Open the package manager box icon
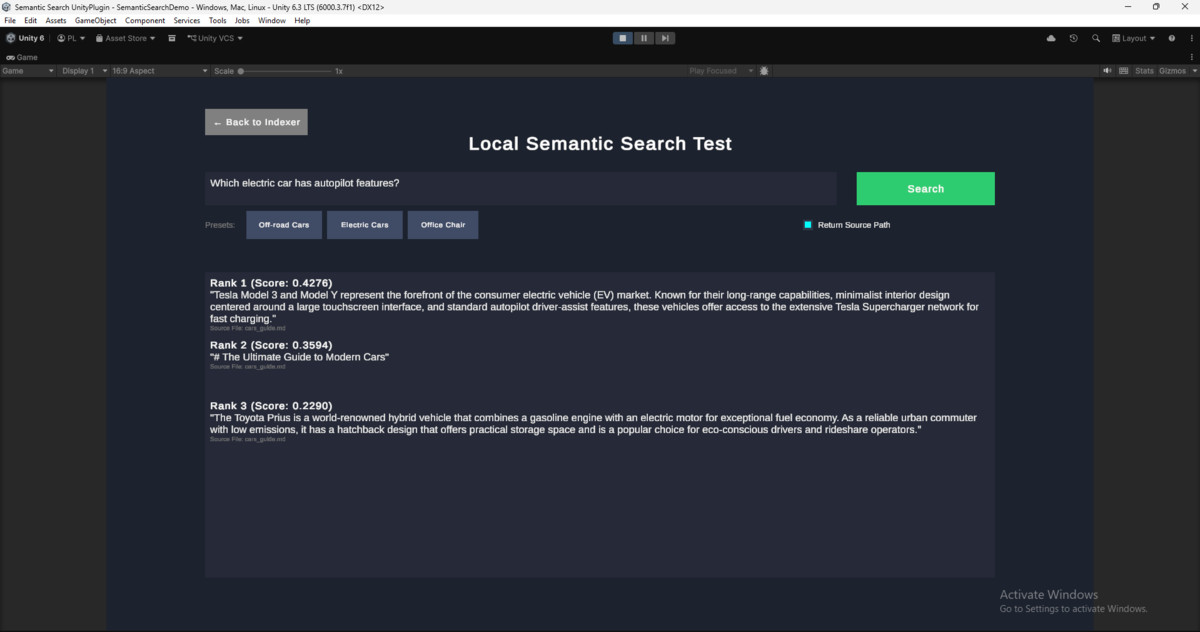Image resolution: width=1200 pixels, height=632 pixels. tap(172, 38)
